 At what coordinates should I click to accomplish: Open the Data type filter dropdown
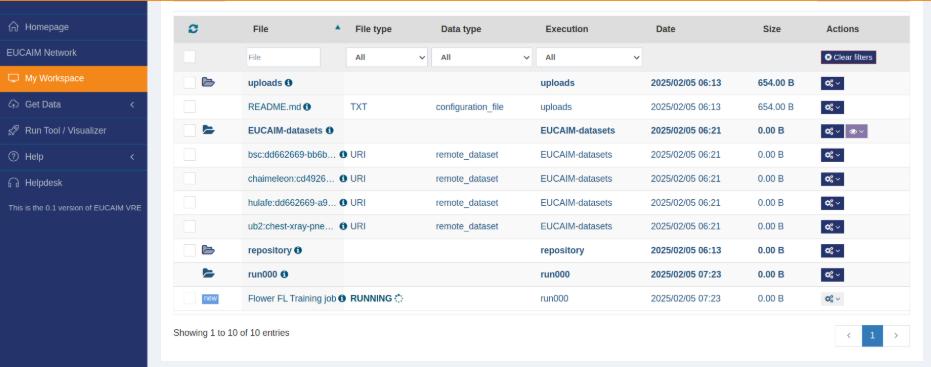(482, 58)
